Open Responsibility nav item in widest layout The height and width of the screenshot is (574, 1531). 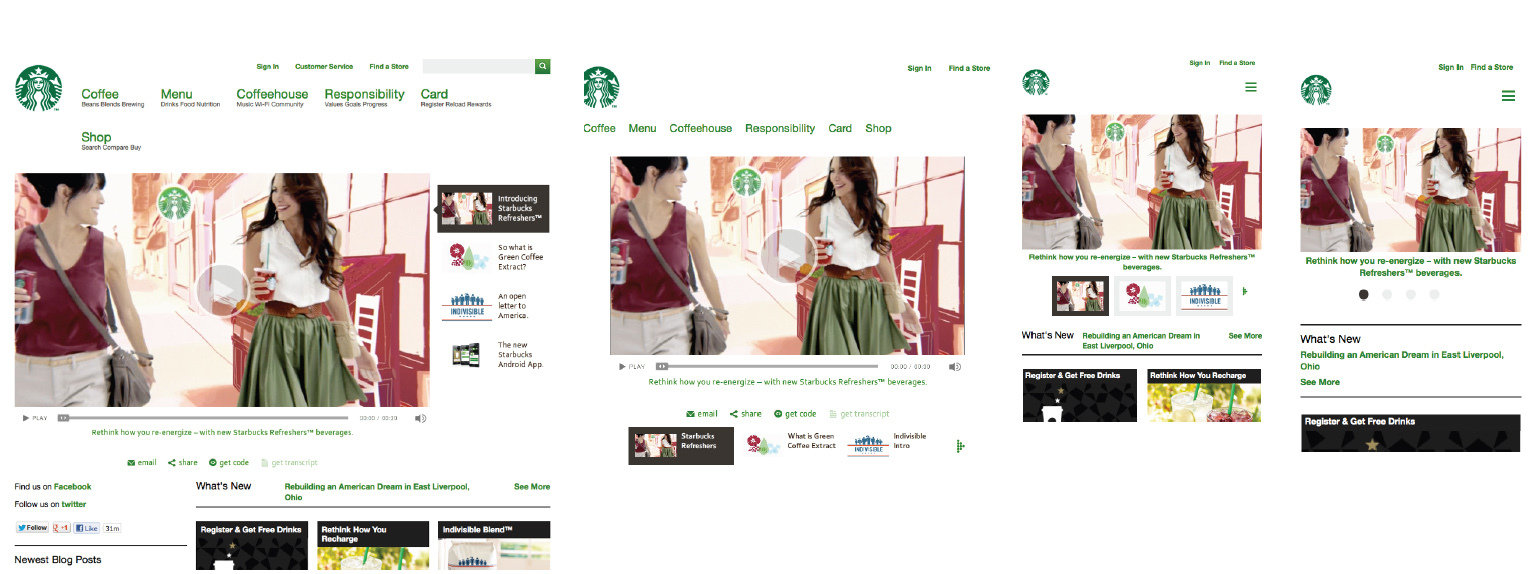364,94
